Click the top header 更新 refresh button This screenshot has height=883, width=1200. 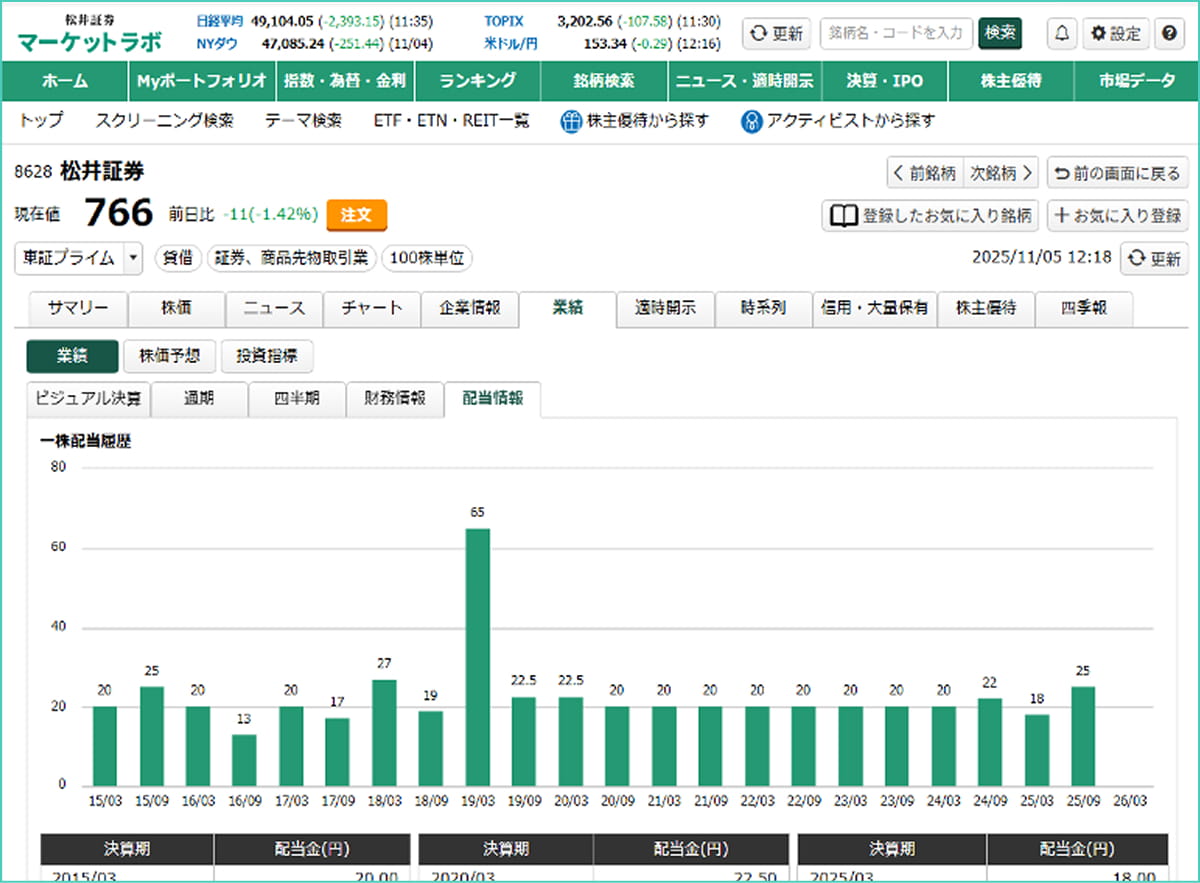(776, 33)
